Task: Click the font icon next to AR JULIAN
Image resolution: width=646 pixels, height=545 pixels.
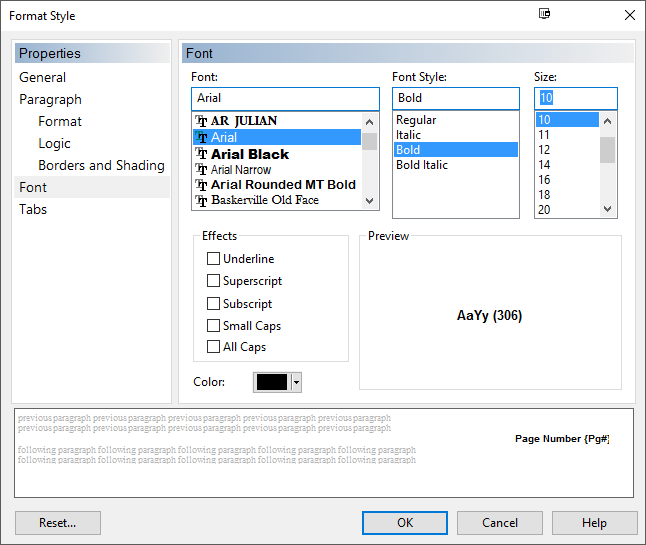Action: (x=202, y=121)
